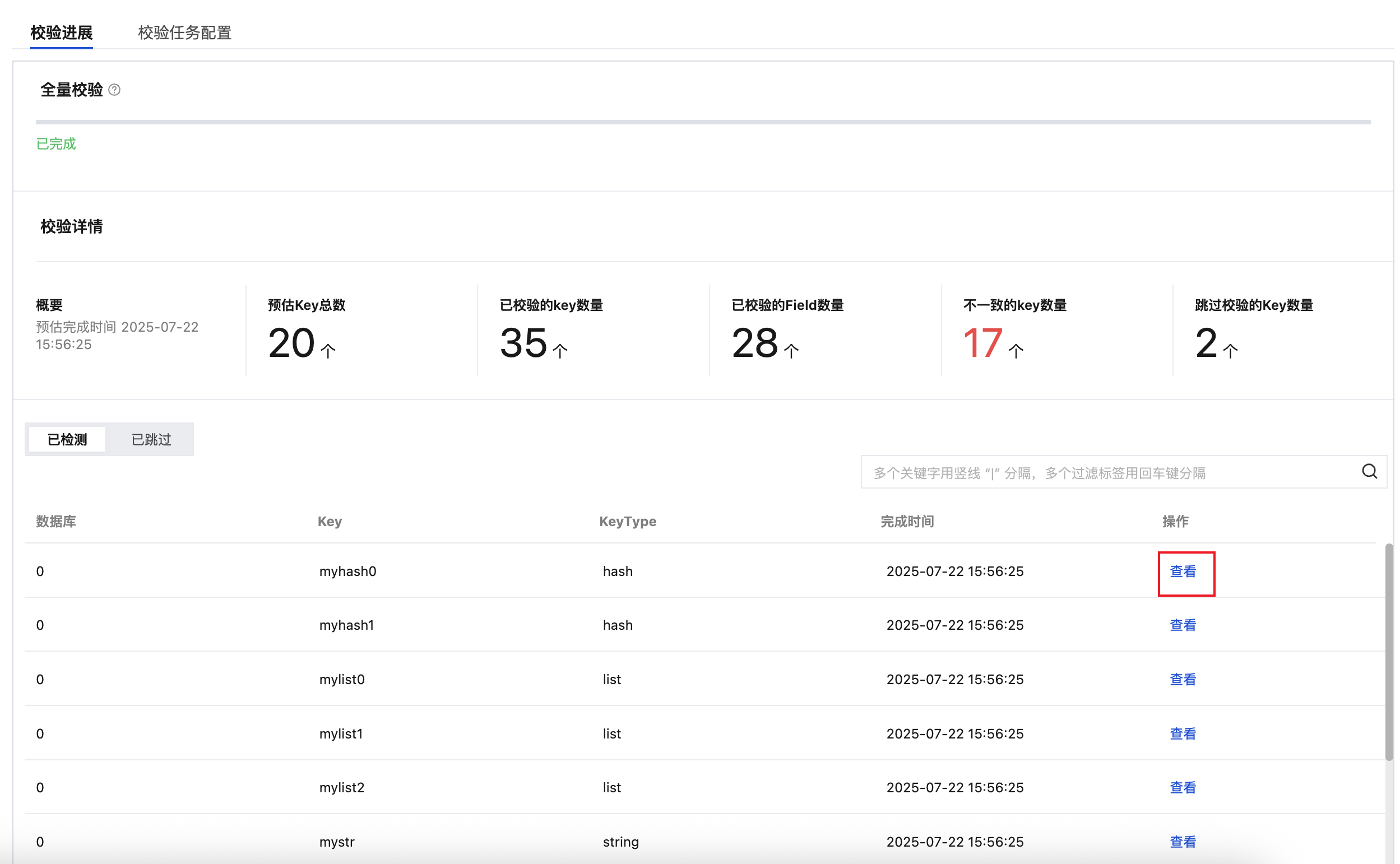Switch to the 已跳过 segment

(151, 439)
